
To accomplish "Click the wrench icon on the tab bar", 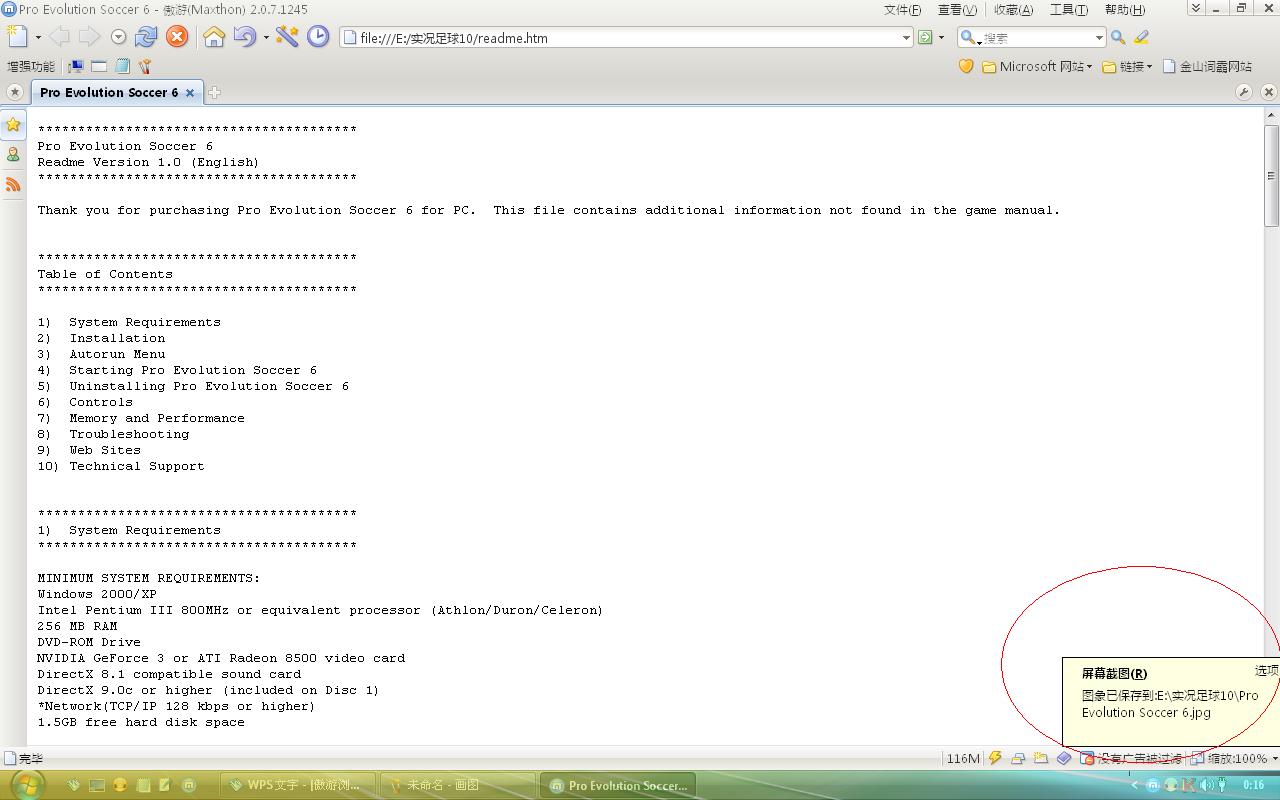I will point(1244,92).
